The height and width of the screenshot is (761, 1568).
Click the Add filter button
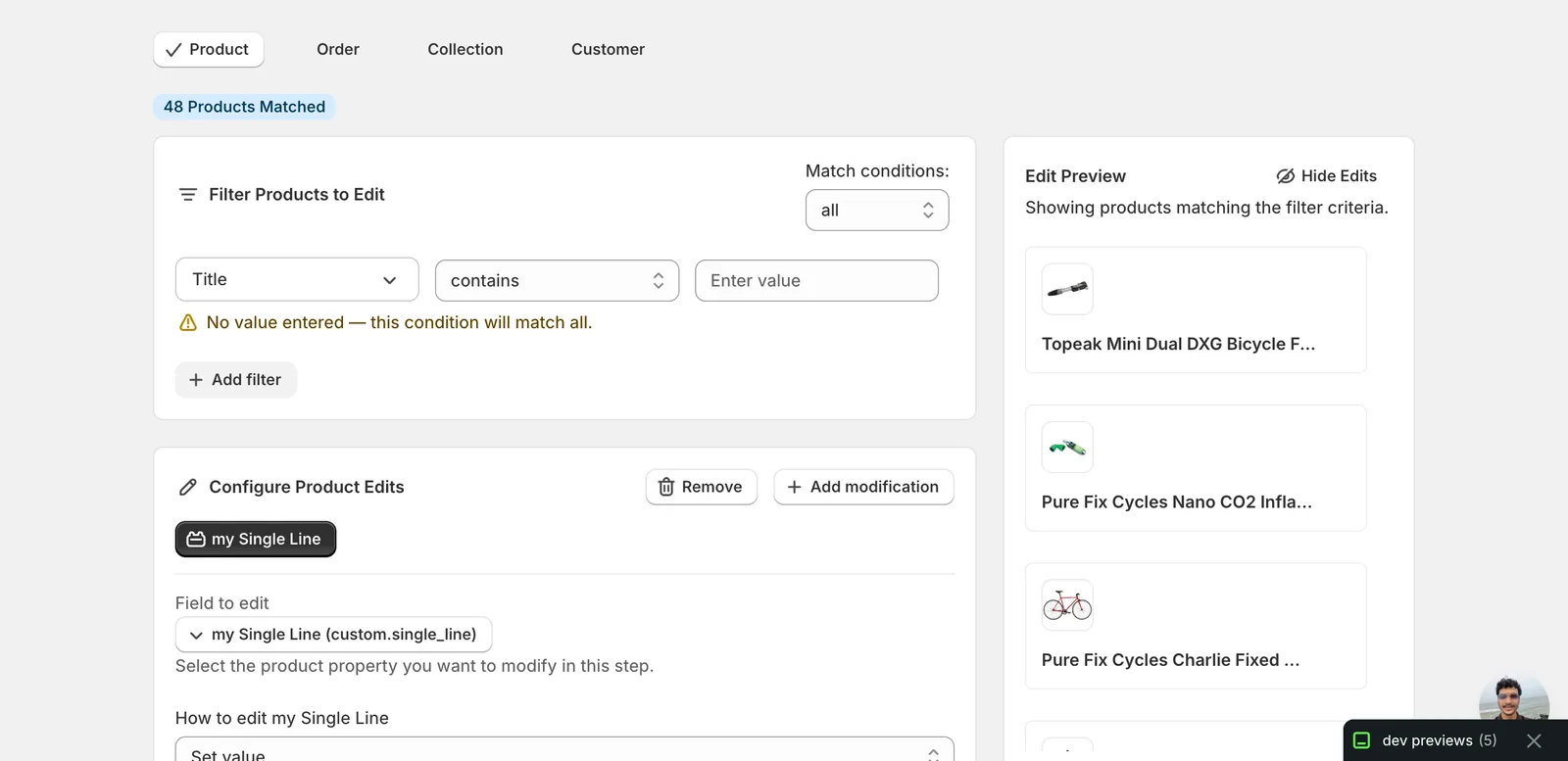click(x=236, y=380)
